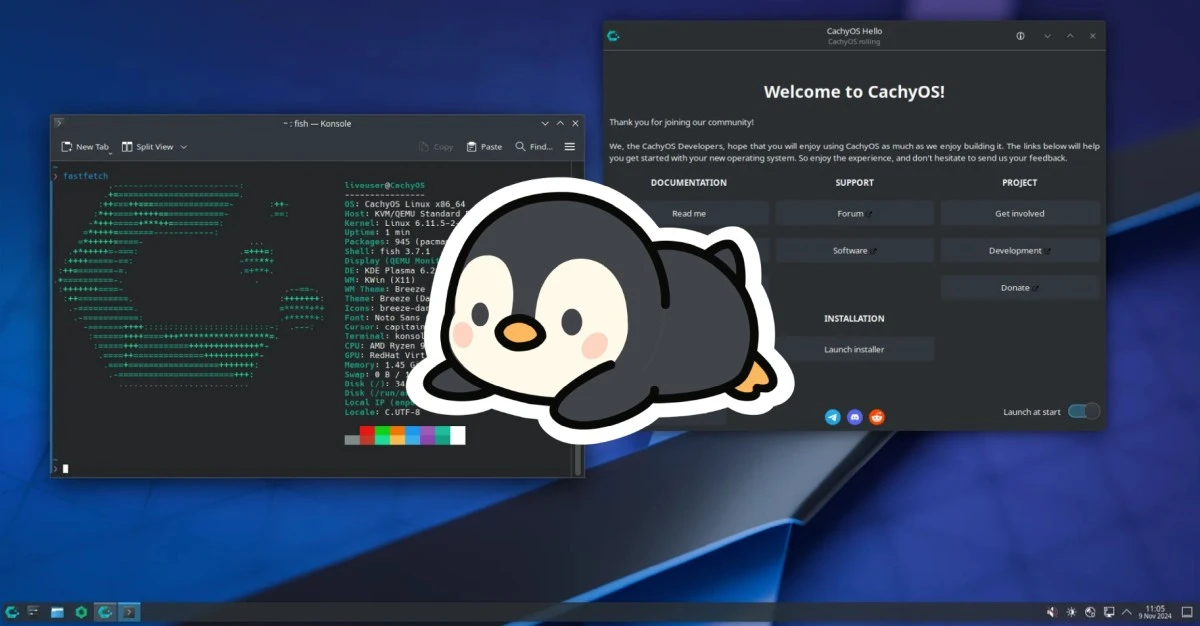Viewport: 1200px width, 626px height.
Task: Switch to the Konsole taskbar entry
Action: tap(130, 611)
